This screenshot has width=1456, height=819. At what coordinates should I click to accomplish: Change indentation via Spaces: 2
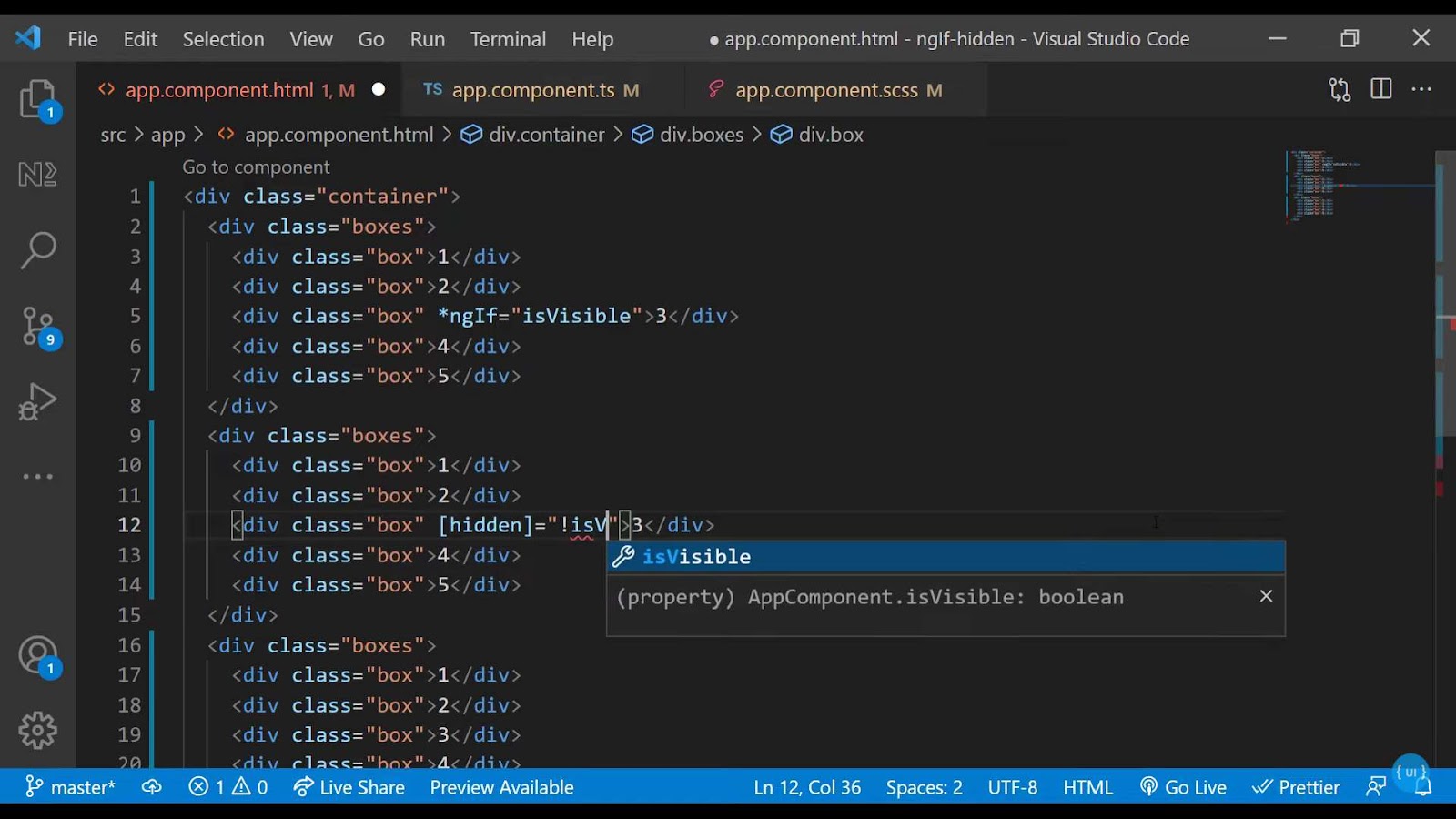(x=925, y=787)
